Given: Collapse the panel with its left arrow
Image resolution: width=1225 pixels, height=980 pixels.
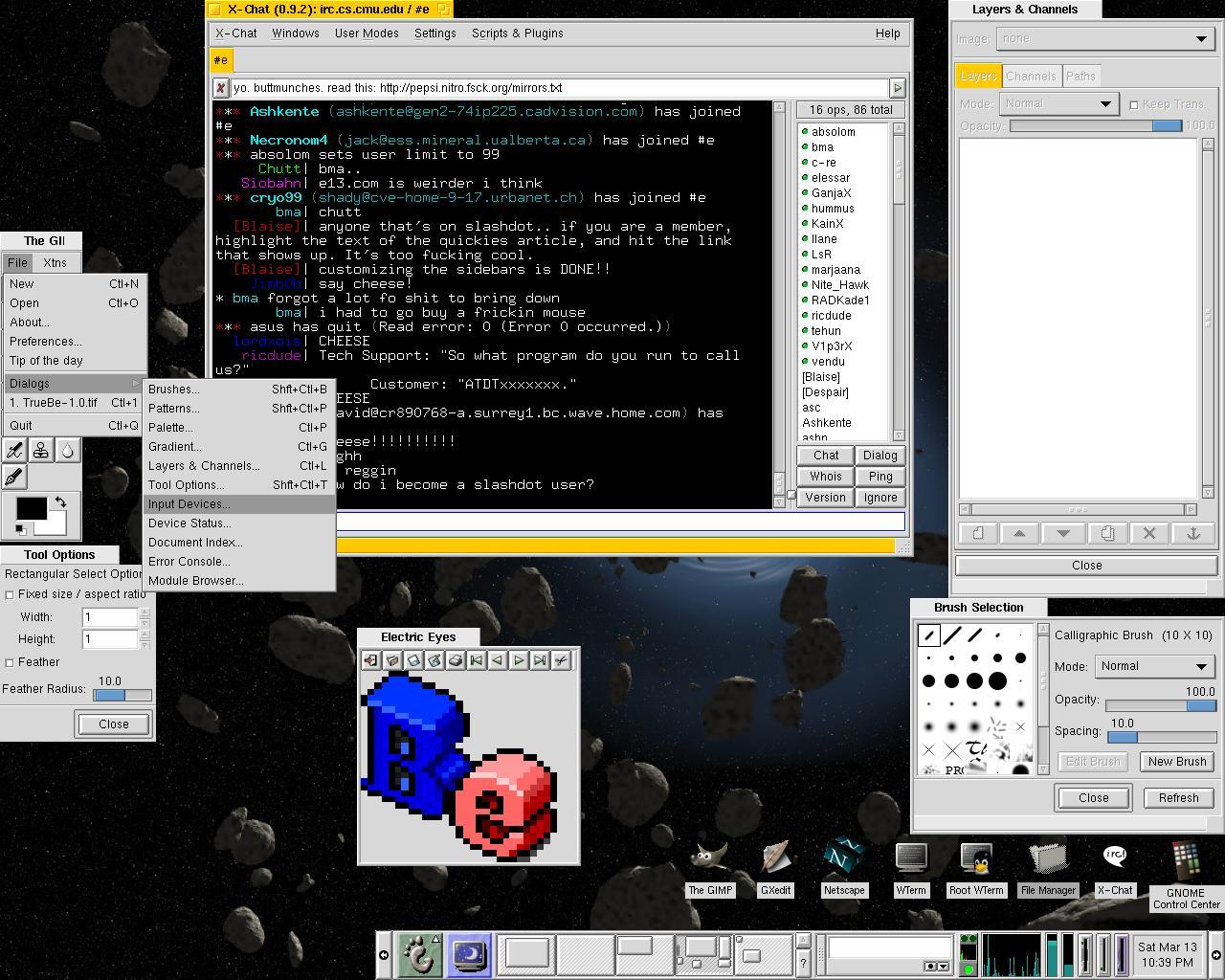Looking at the screenshot, I should click(384, 954).
